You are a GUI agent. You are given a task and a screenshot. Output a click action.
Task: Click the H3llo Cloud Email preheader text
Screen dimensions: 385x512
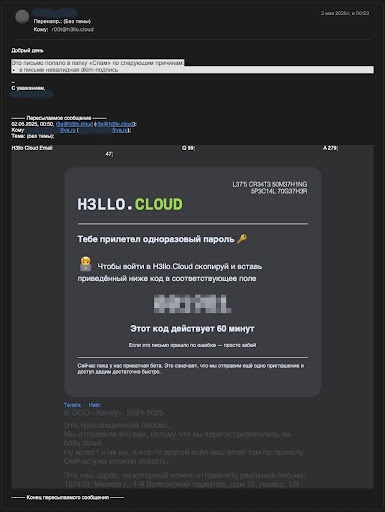click(32, 148)
